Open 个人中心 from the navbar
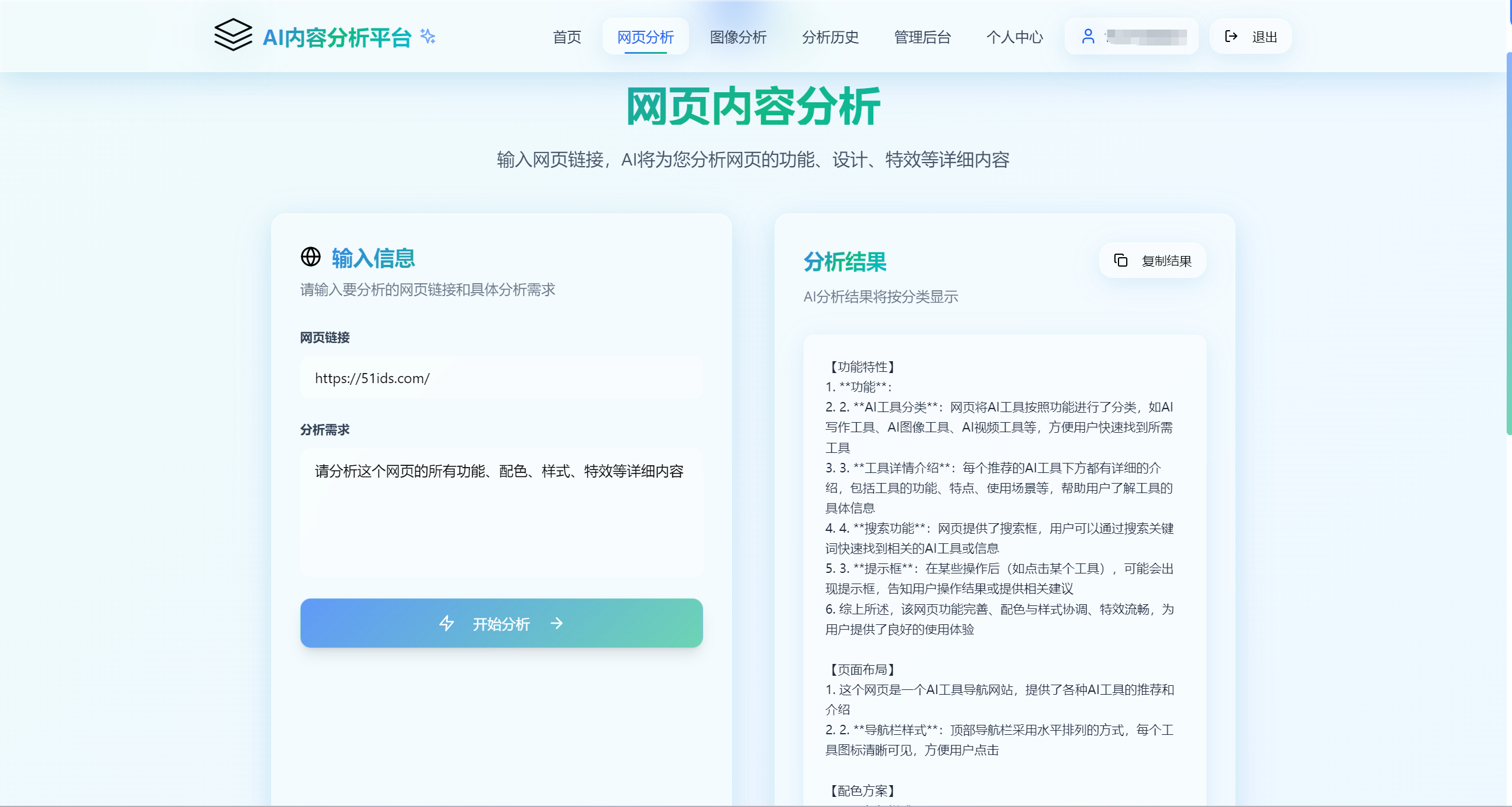1512x807 pixels. click(x=1014, y=37)
